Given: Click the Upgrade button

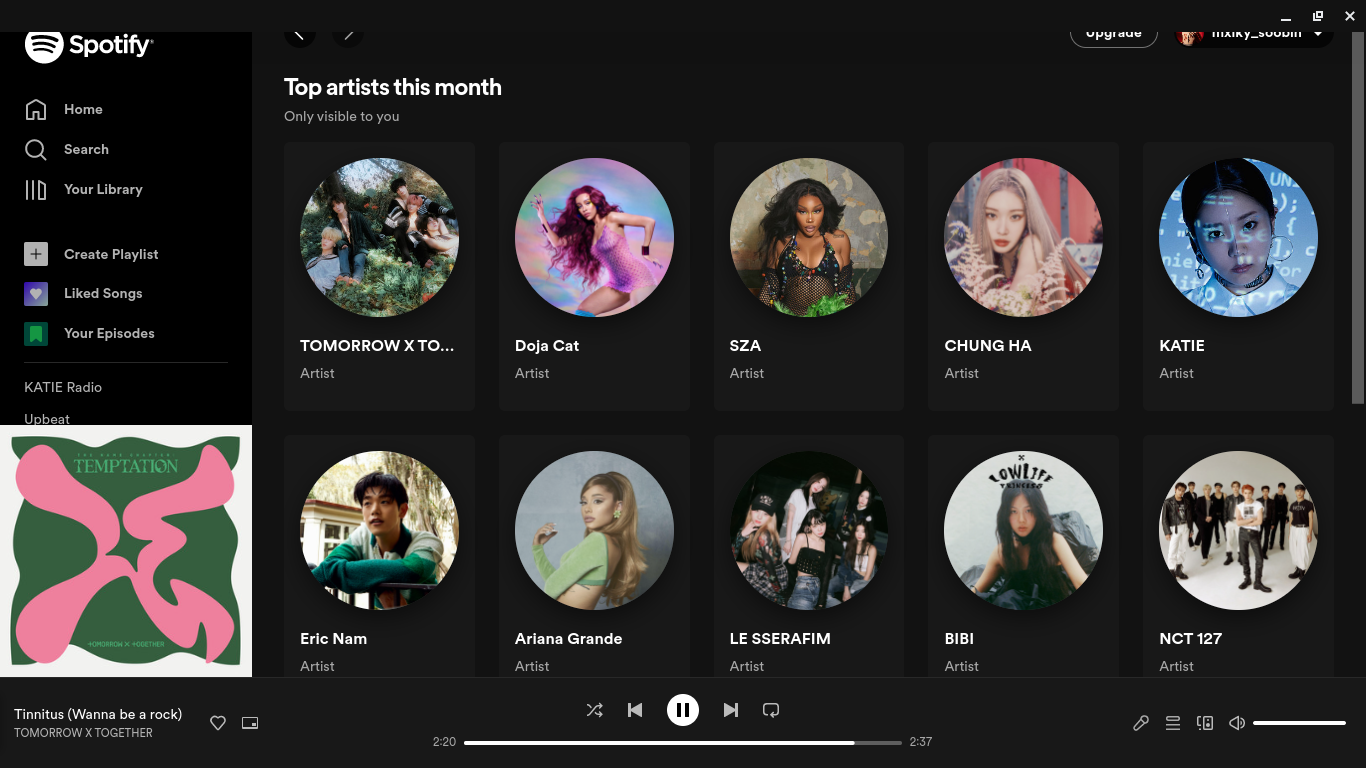Looking at the screenshot, I should pos(1114,36).
